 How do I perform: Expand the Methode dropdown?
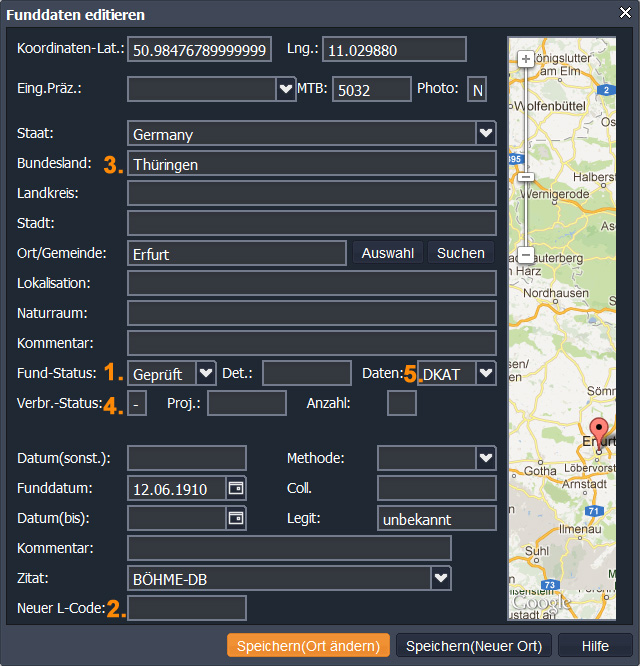point(485,458)
